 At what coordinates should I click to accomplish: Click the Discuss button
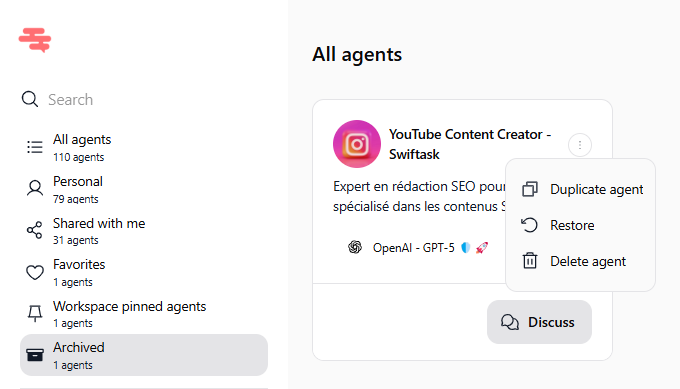539,322
